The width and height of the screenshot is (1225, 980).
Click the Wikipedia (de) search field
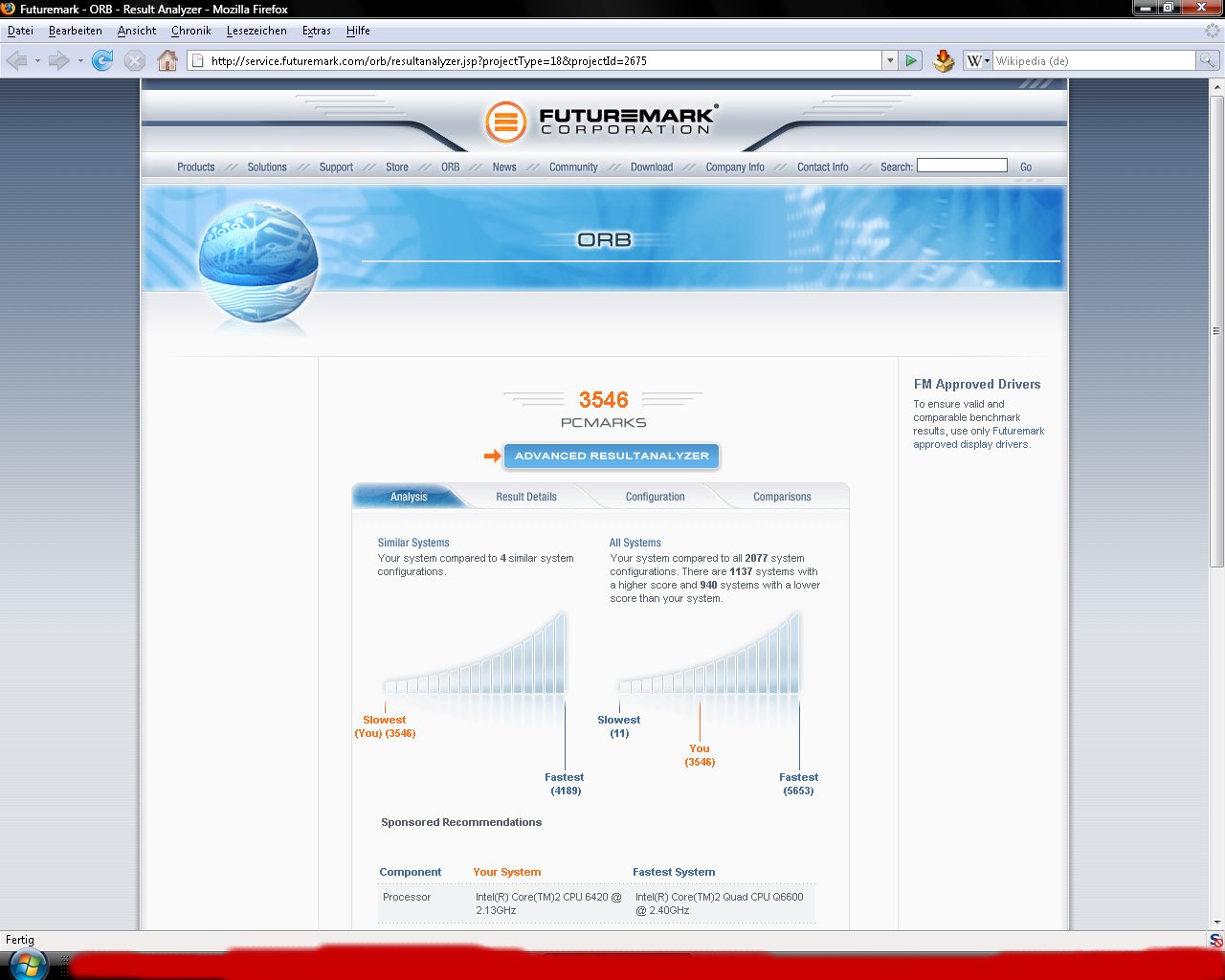pyautogui.click(x=1094, y=60)
